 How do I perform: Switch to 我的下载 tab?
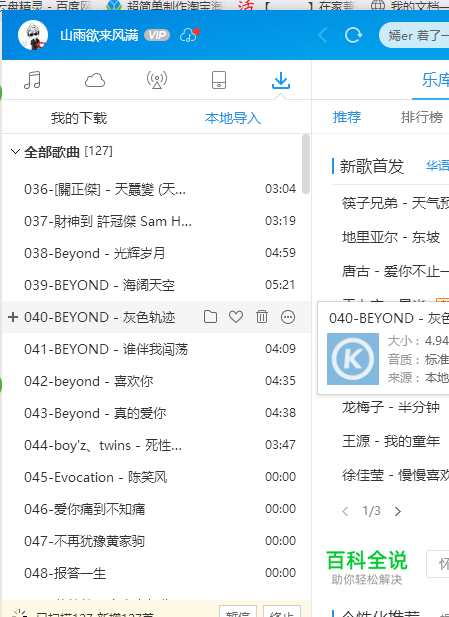click(79, 118)
